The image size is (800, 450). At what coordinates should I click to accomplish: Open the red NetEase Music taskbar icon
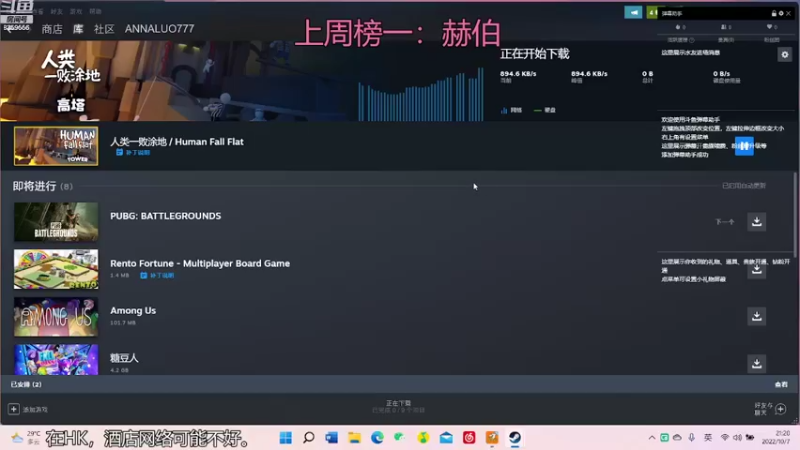click(469, 437)
